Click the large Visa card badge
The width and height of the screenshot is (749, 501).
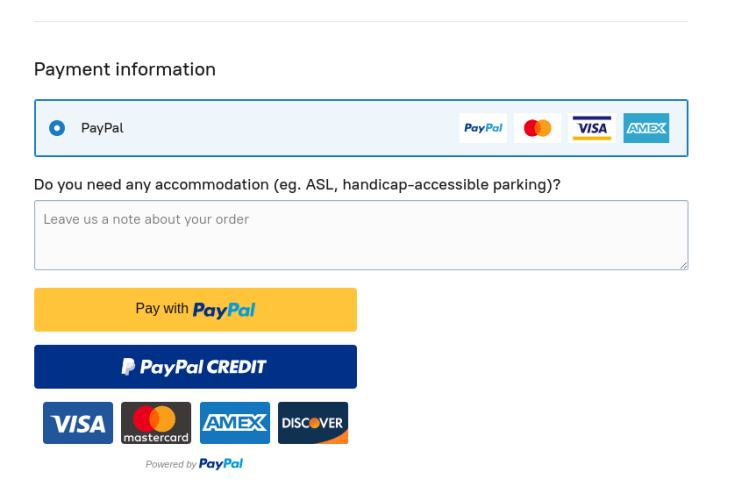(78, 423)
